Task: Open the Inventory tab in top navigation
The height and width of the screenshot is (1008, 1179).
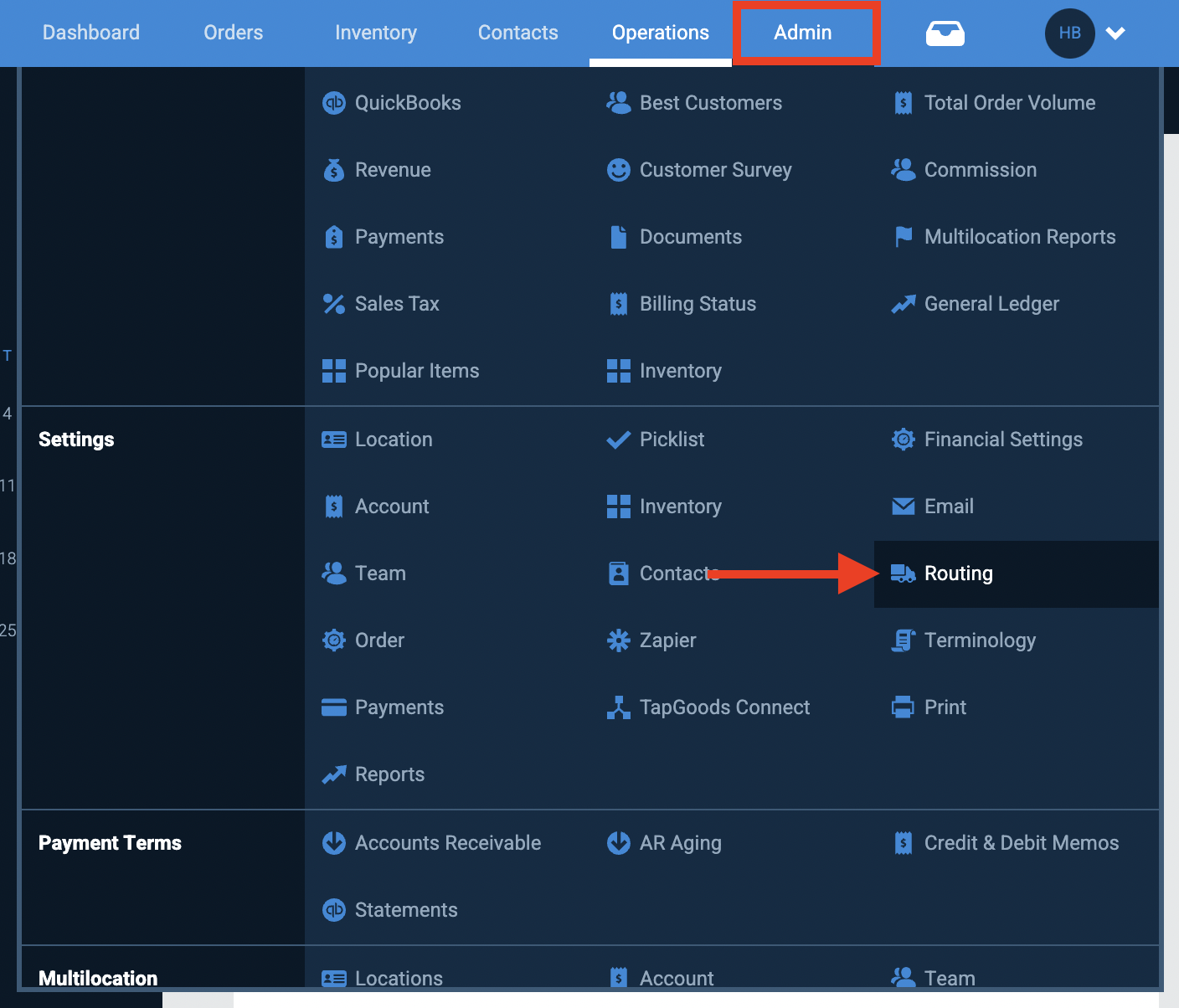Action: point(376,33)
